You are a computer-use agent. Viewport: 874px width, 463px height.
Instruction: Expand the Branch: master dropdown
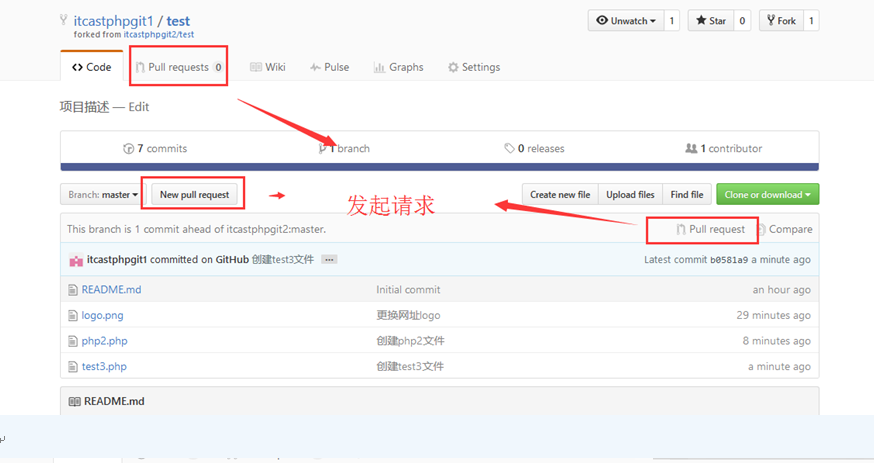pyautogui.click(x=103, y=194)
